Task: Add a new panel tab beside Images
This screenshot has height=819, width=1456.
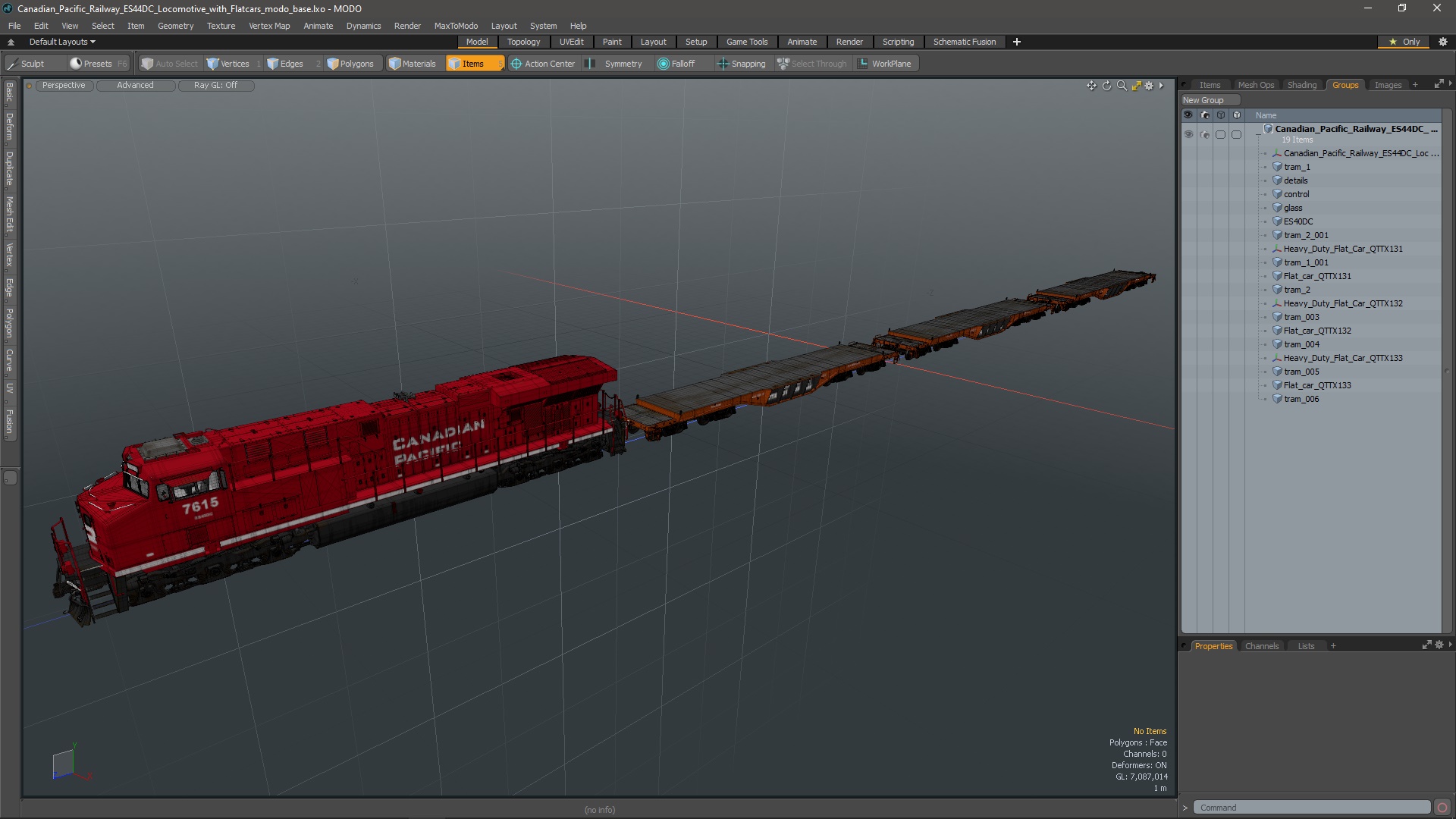Action: click(x=1414, y=85)
